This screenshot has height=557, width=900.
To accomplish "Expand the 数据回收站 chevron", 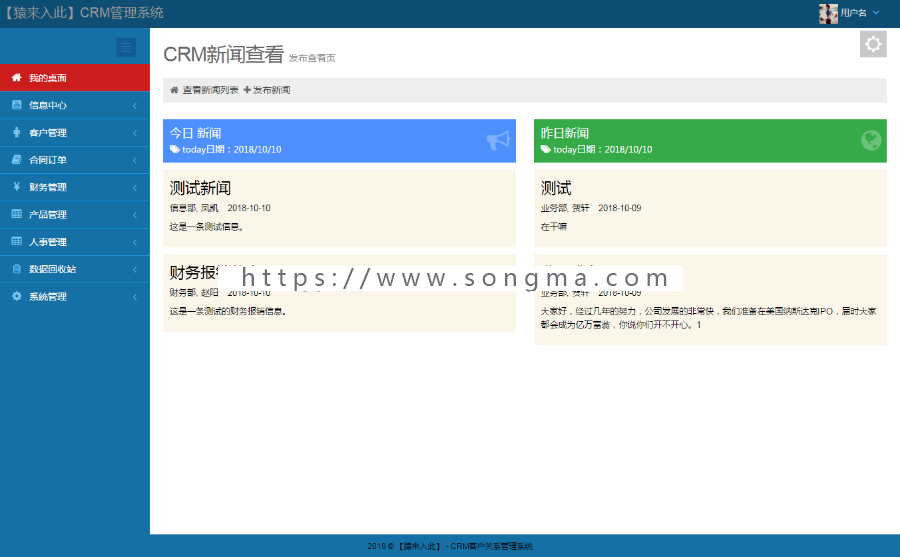I will [135, 269].
